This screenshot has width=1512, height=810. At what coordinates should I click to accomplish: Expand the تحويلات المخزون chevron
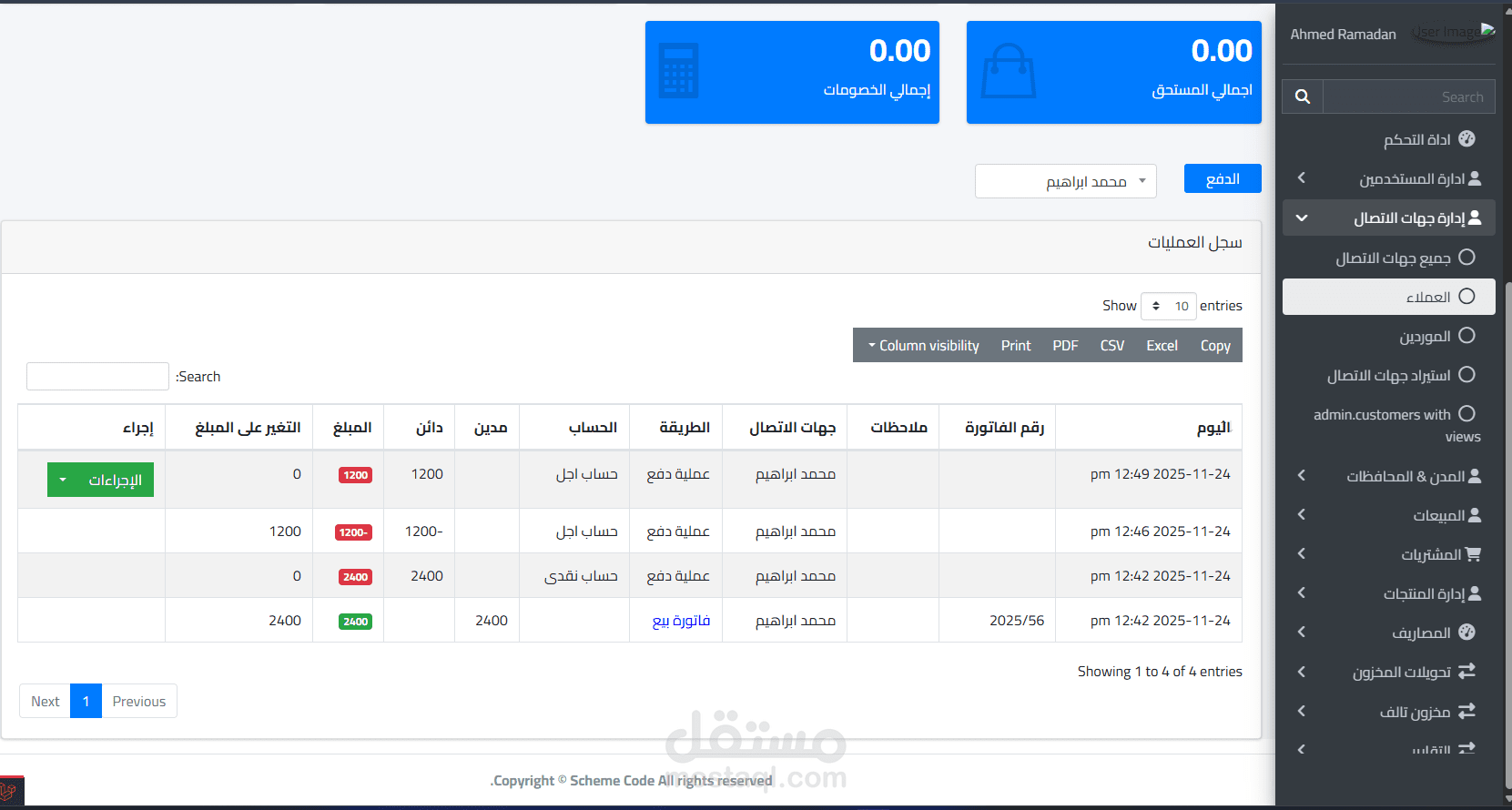(1302, 672)
